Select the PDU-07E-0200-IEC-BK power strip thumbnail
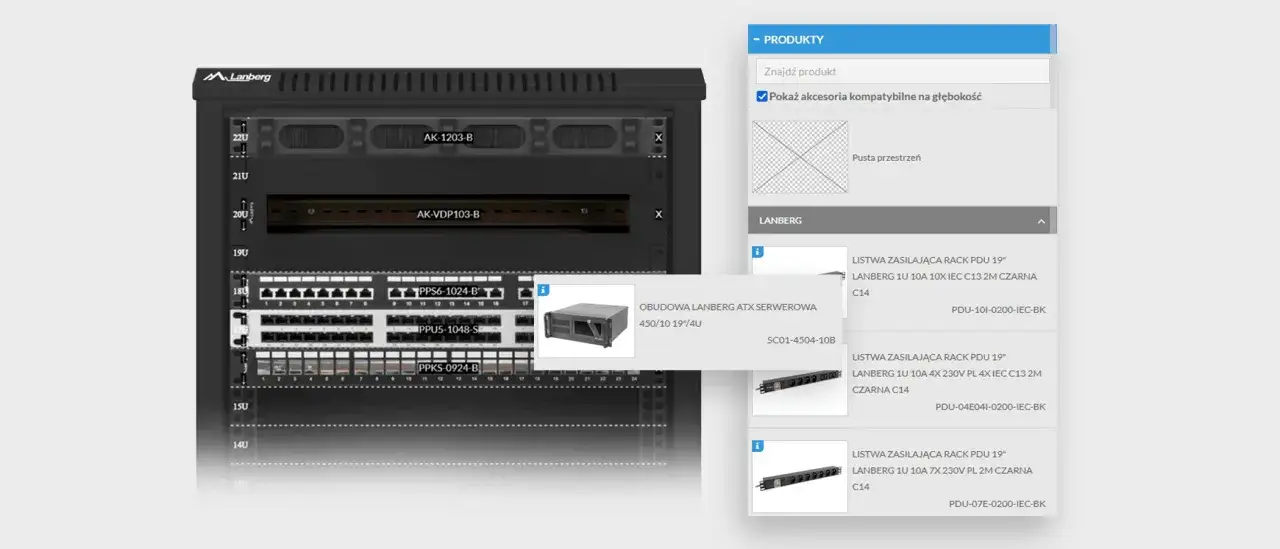This screenshot has height=549, width=1280. pos(800,477)
